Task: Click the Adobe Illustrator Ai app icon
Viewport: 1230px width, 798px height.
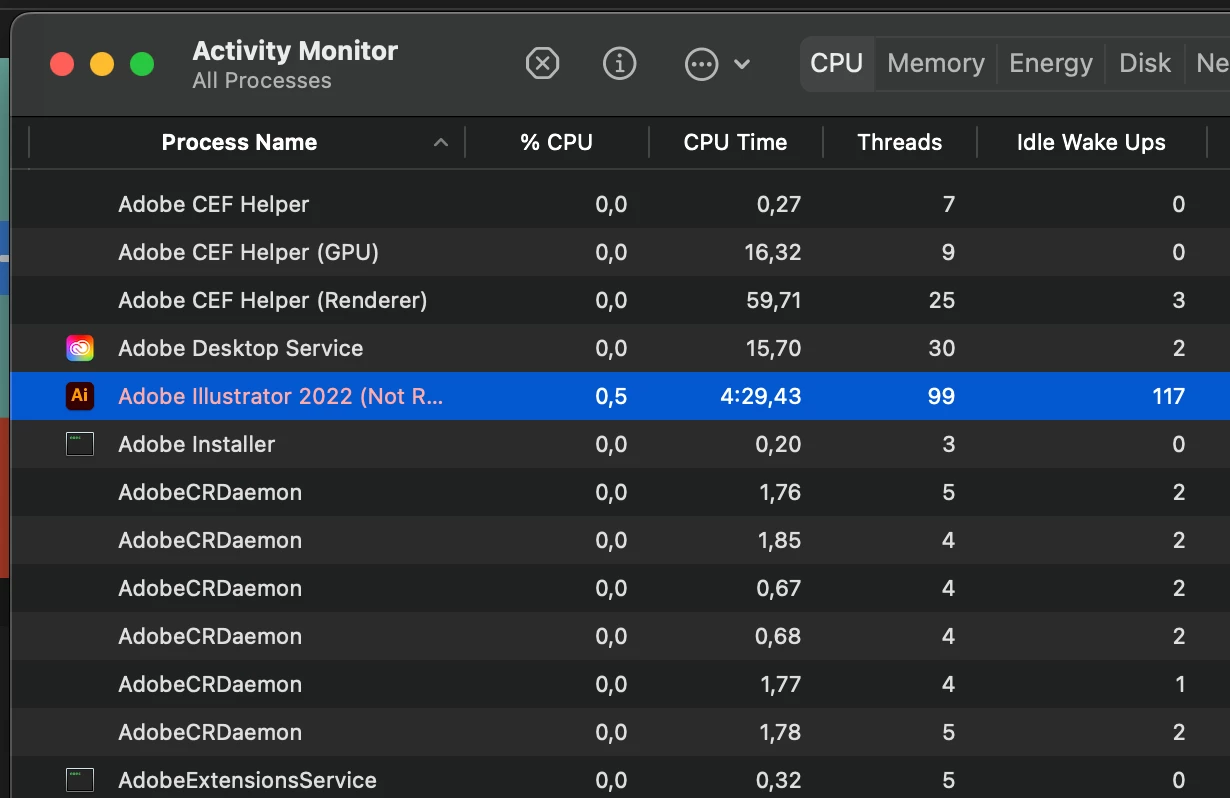Action: pos(80,396)
